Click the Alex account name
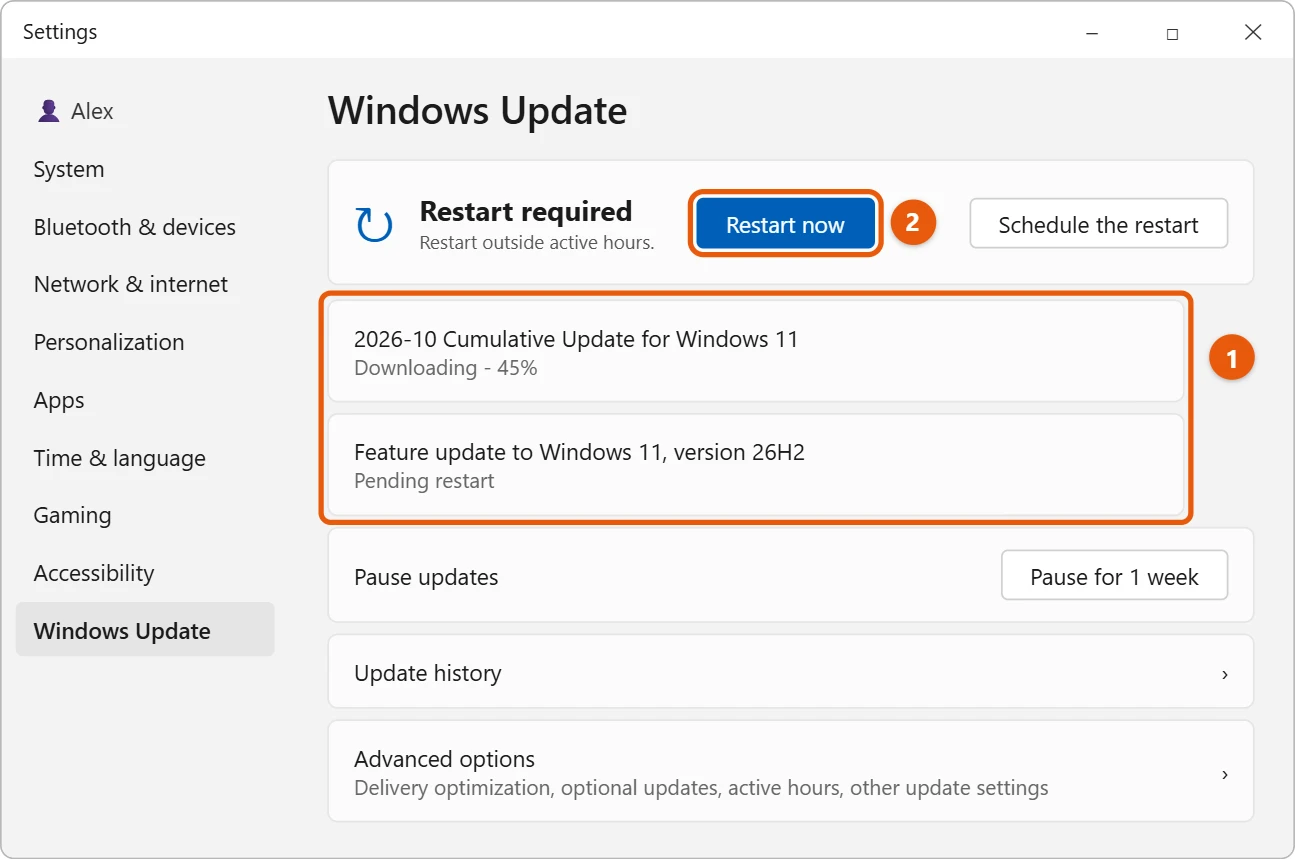The width and height of the screenshot is (1295, 859). (x=92, y=111)
